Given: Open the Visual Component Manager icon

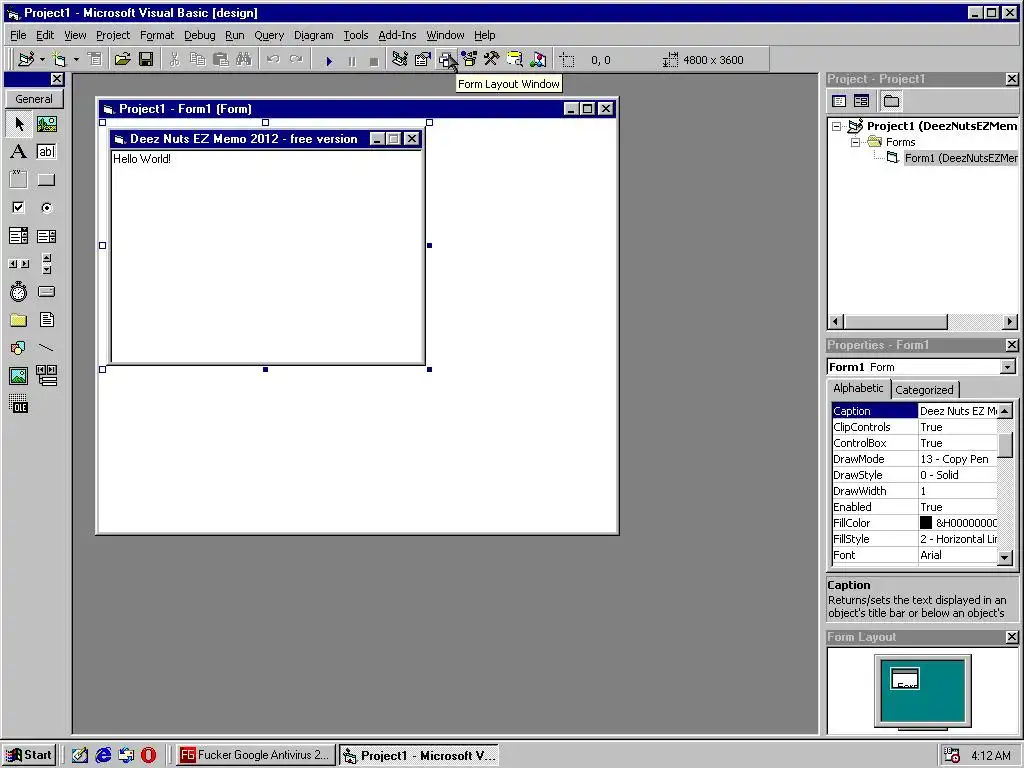Looking at the screenshot, I should 538,59.
